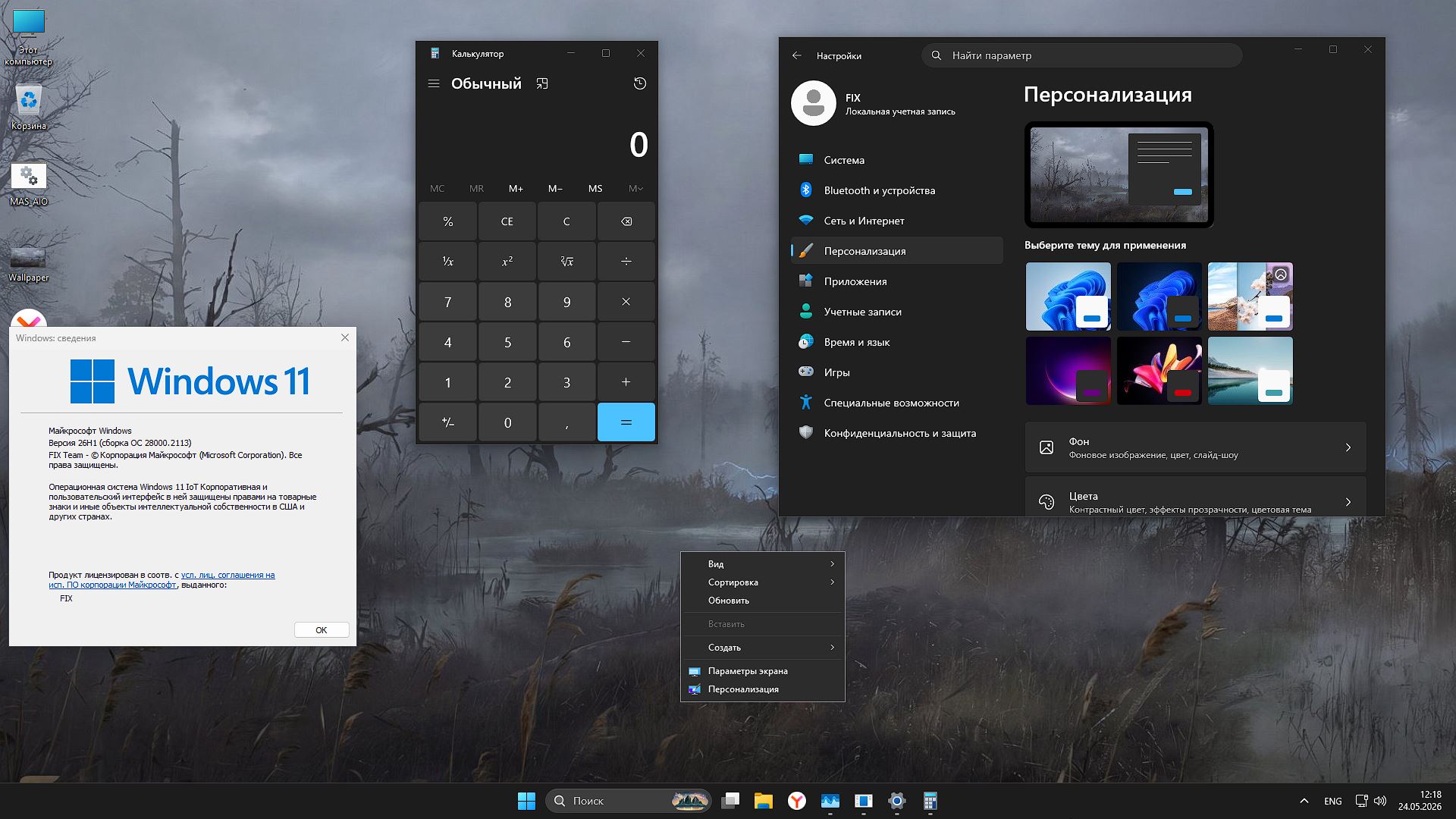
Task: Open the Windows Start menu
Action: [x=526, y=801]
